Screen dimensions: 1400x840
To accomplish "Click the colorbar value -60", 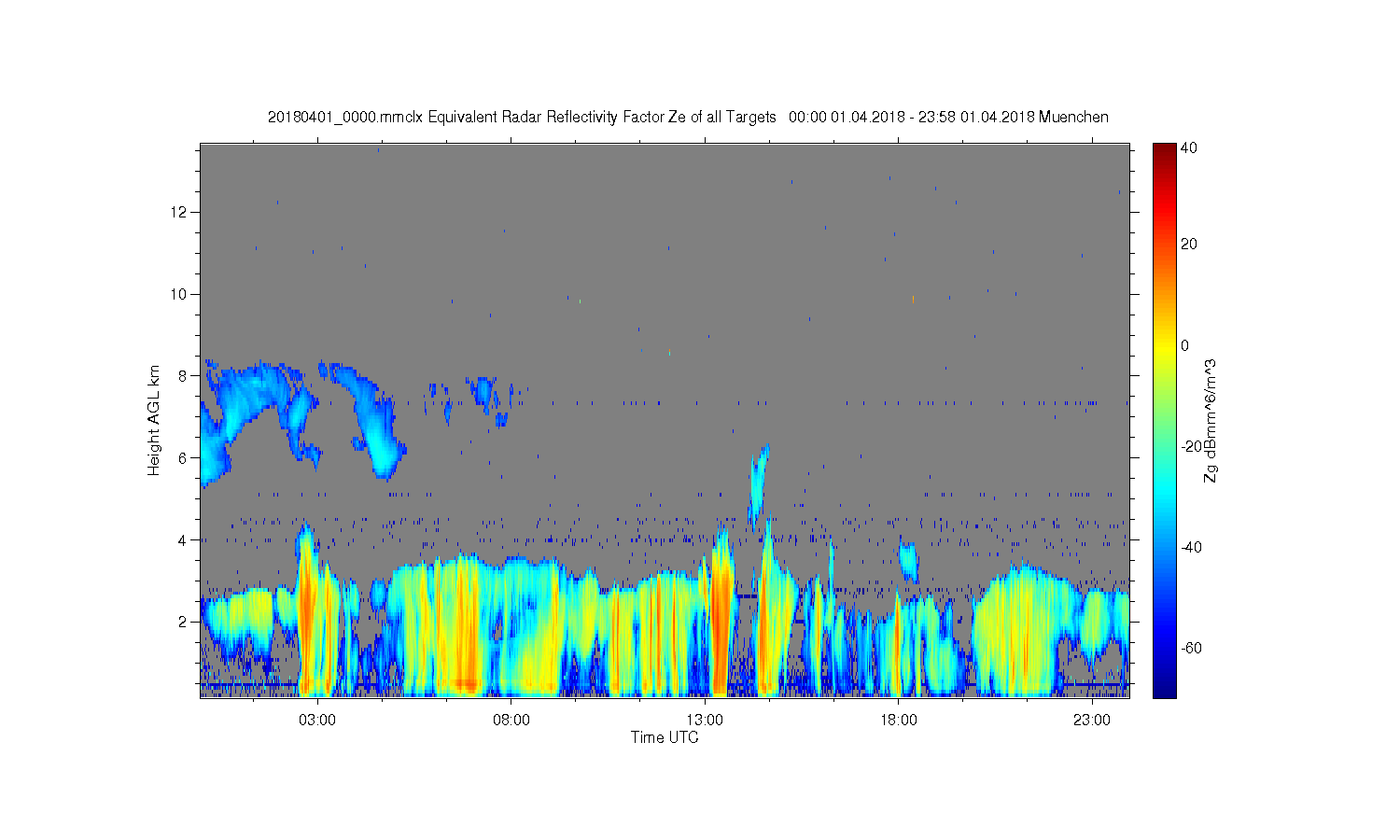I will point(1191,648).
